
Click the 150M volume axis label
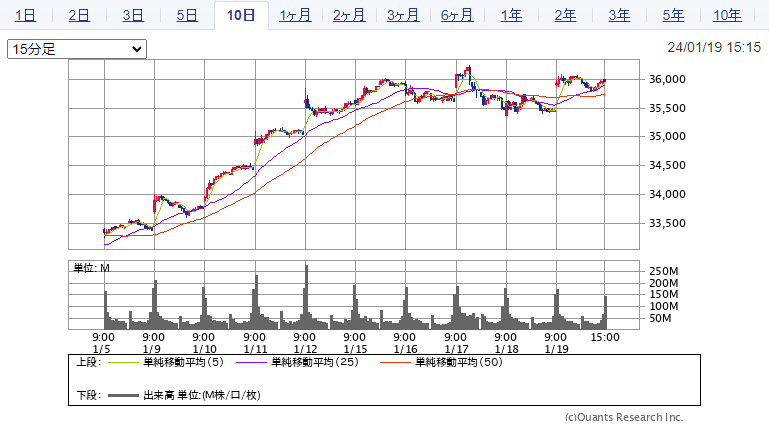(664, 294)
